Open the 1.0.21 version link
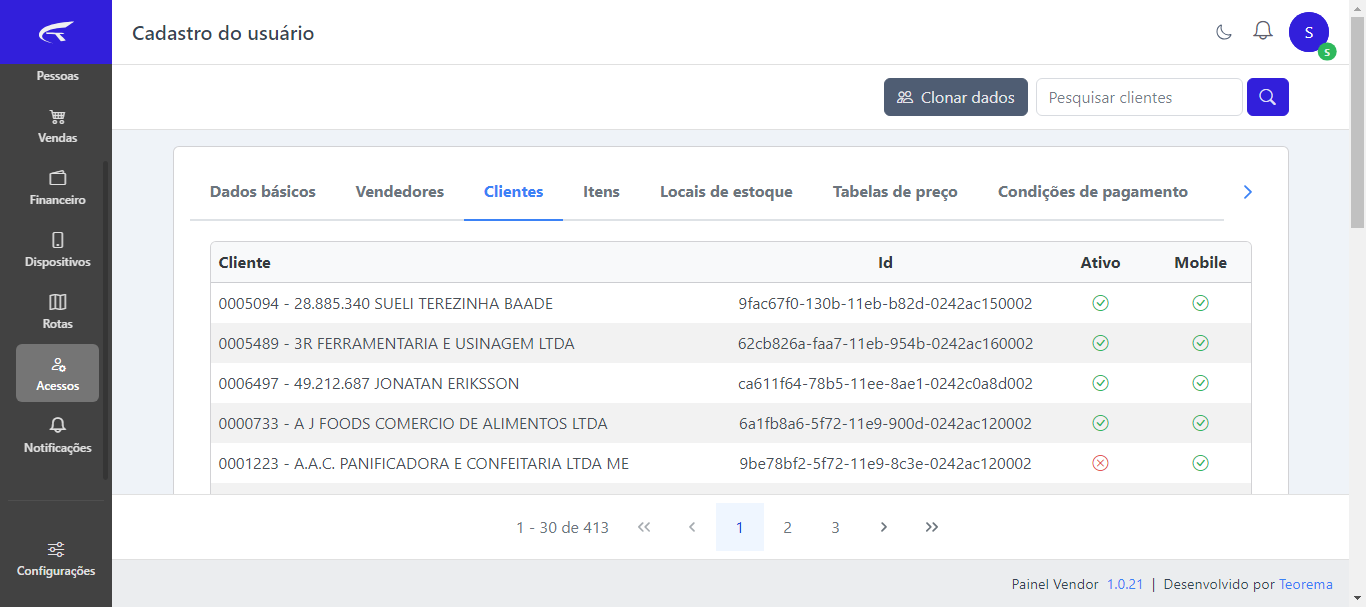1366x607 pixels. [1125, 584]
